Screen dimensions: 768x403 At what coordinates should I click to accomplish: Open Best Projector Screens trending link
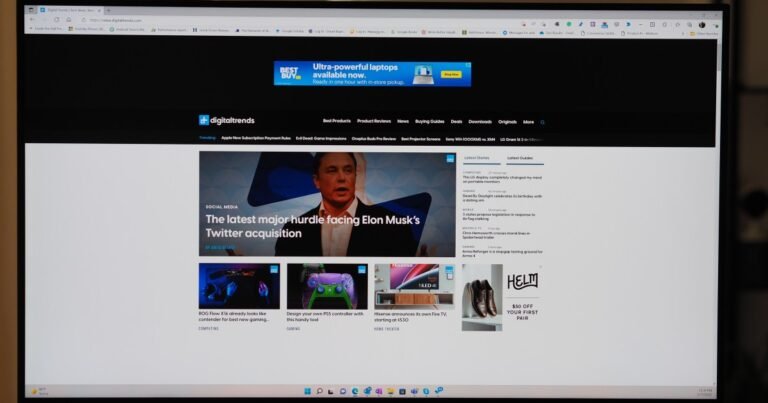pos(420,139)
